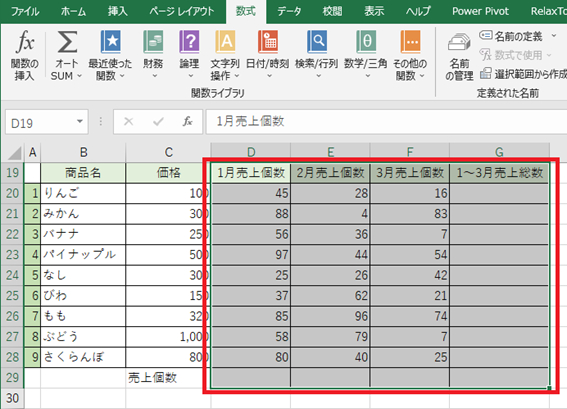Click the formula bar input showing 1月売上個数
Image resolution: width=567 pixels, height=409 pixels.
[x=386, y=122]
